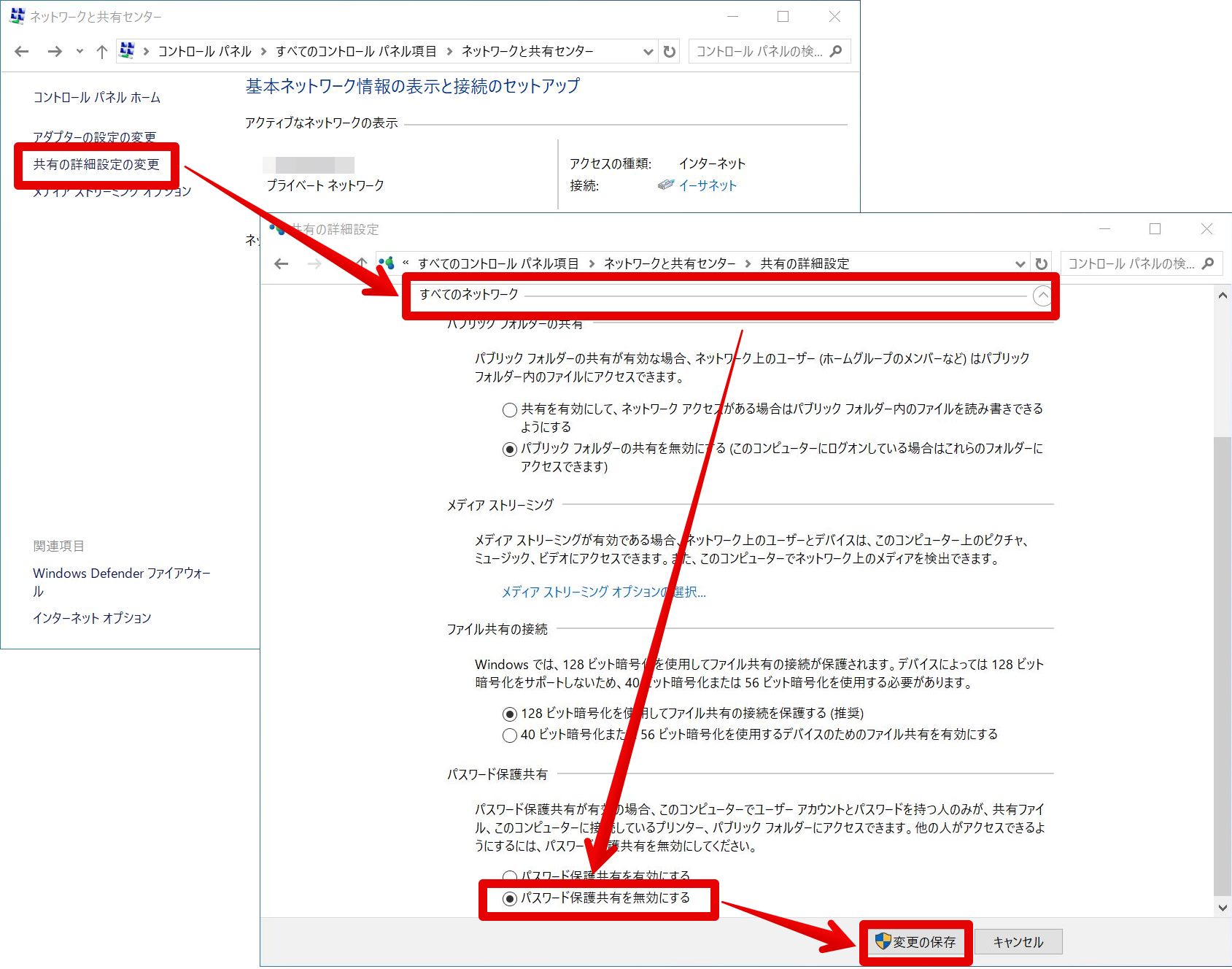Expand address history dropdown in 共有の詳細設定 window
1232x969 pixels.
click(1020, 263)
